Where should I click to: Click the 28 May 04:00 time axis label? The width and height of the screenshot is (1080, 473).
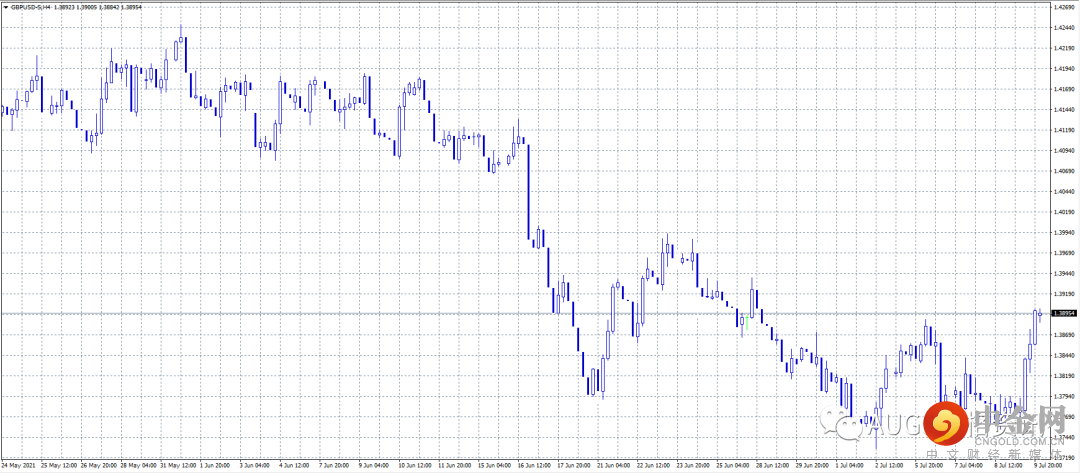140,466
